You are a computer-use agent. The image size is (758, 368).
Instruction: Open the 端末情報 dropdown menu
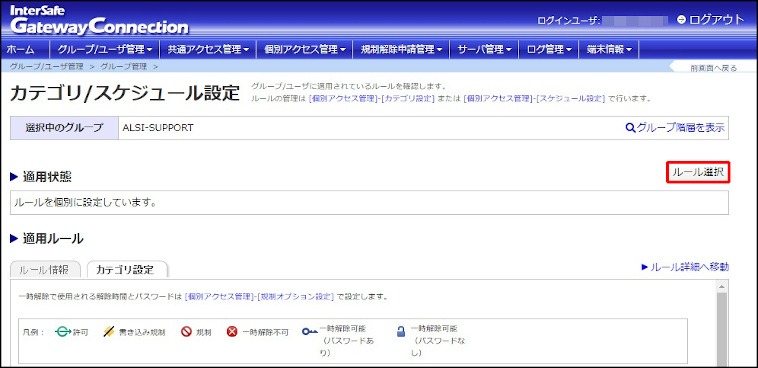coord(609,49)
